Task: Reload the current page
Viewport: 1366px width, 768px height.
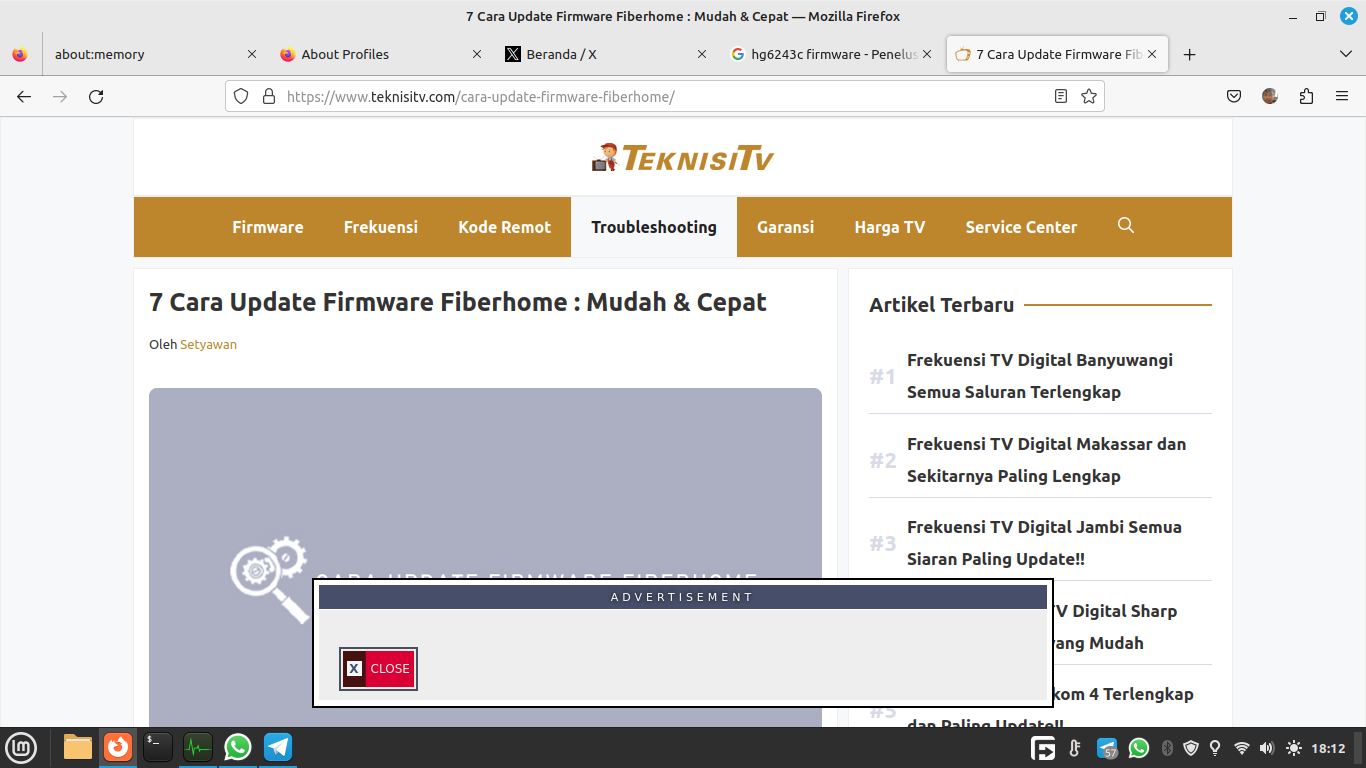Action: point(96,96)
